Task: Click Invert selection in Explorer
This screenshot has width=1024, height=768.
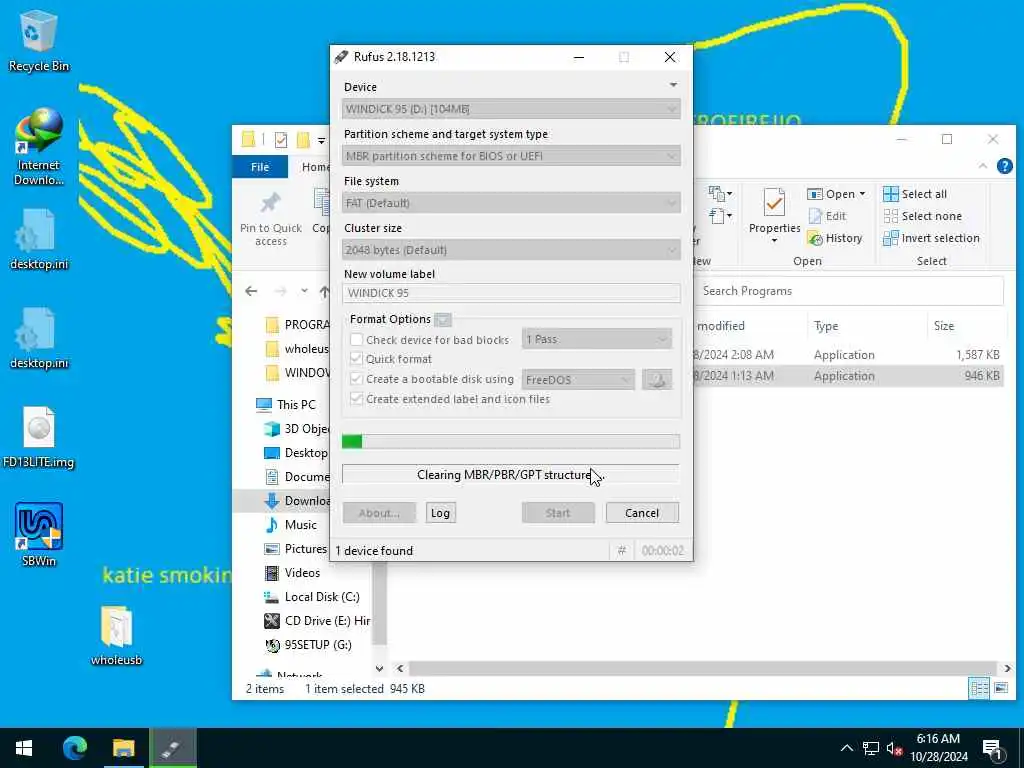Action: (x=931, y=238)
